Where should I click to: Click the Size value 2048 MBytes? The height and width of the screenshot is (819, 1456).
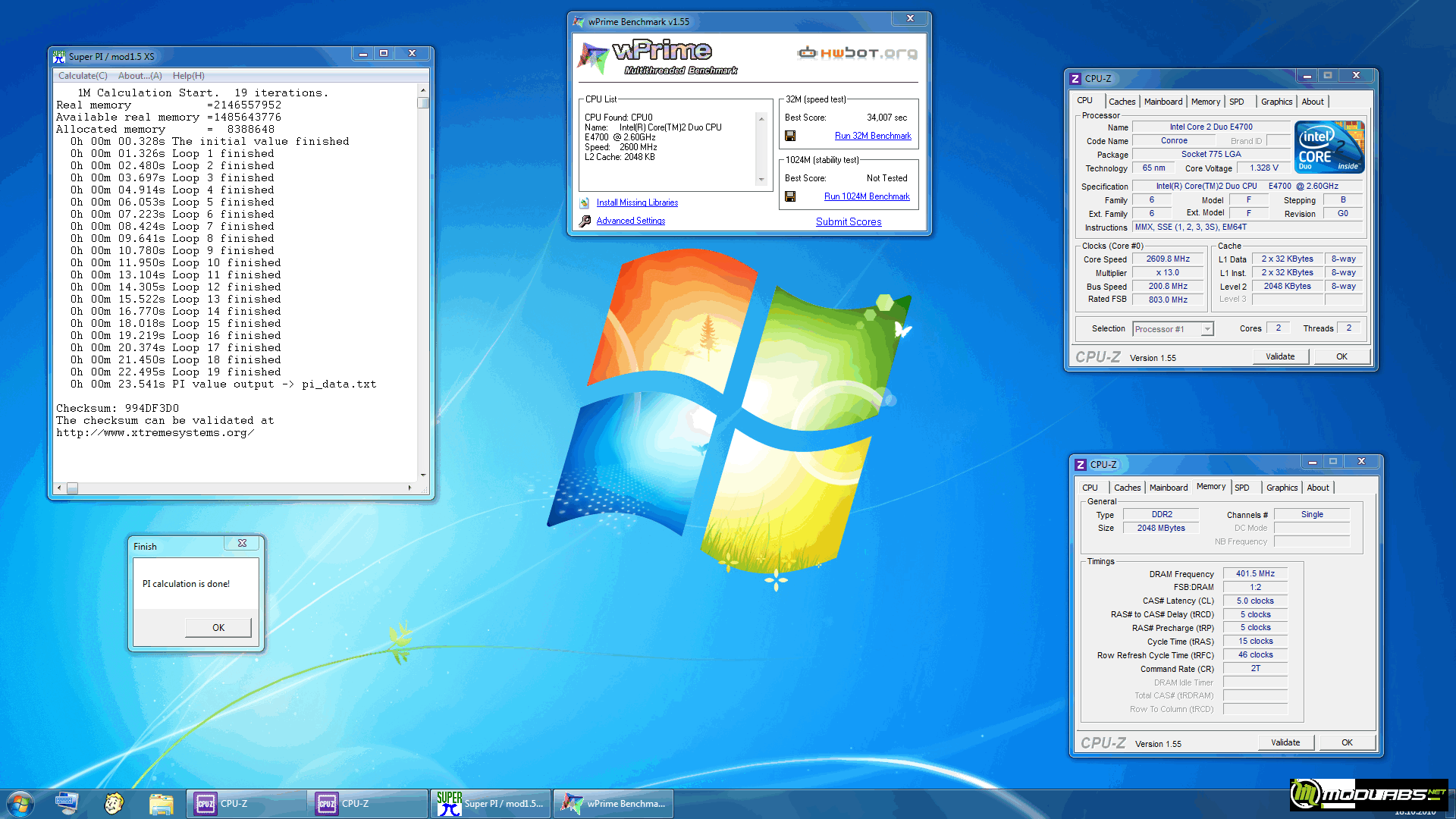[x=1161, y=528]
